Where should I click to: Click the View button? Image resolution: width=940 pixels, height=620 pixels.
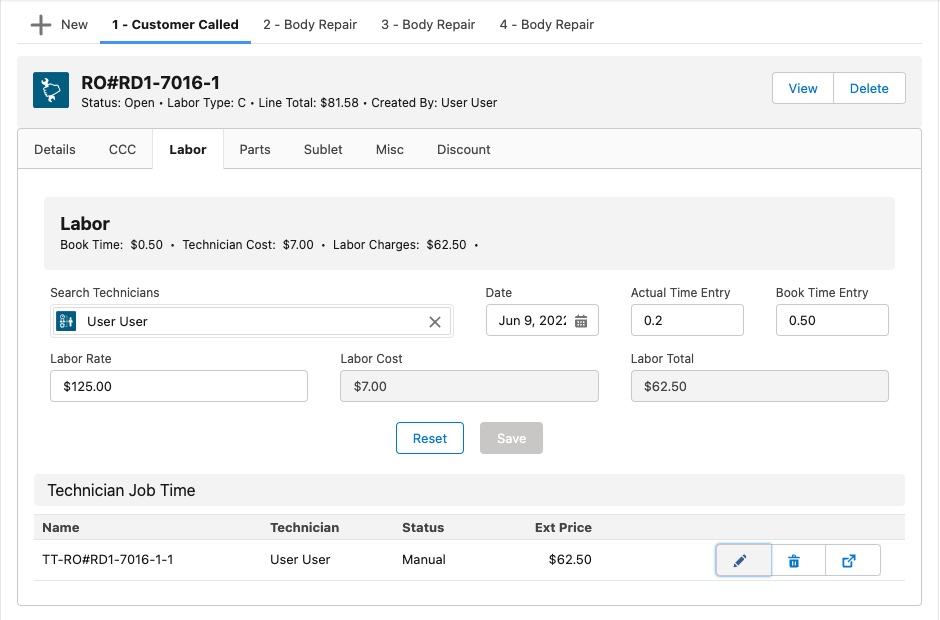[803, 88]
